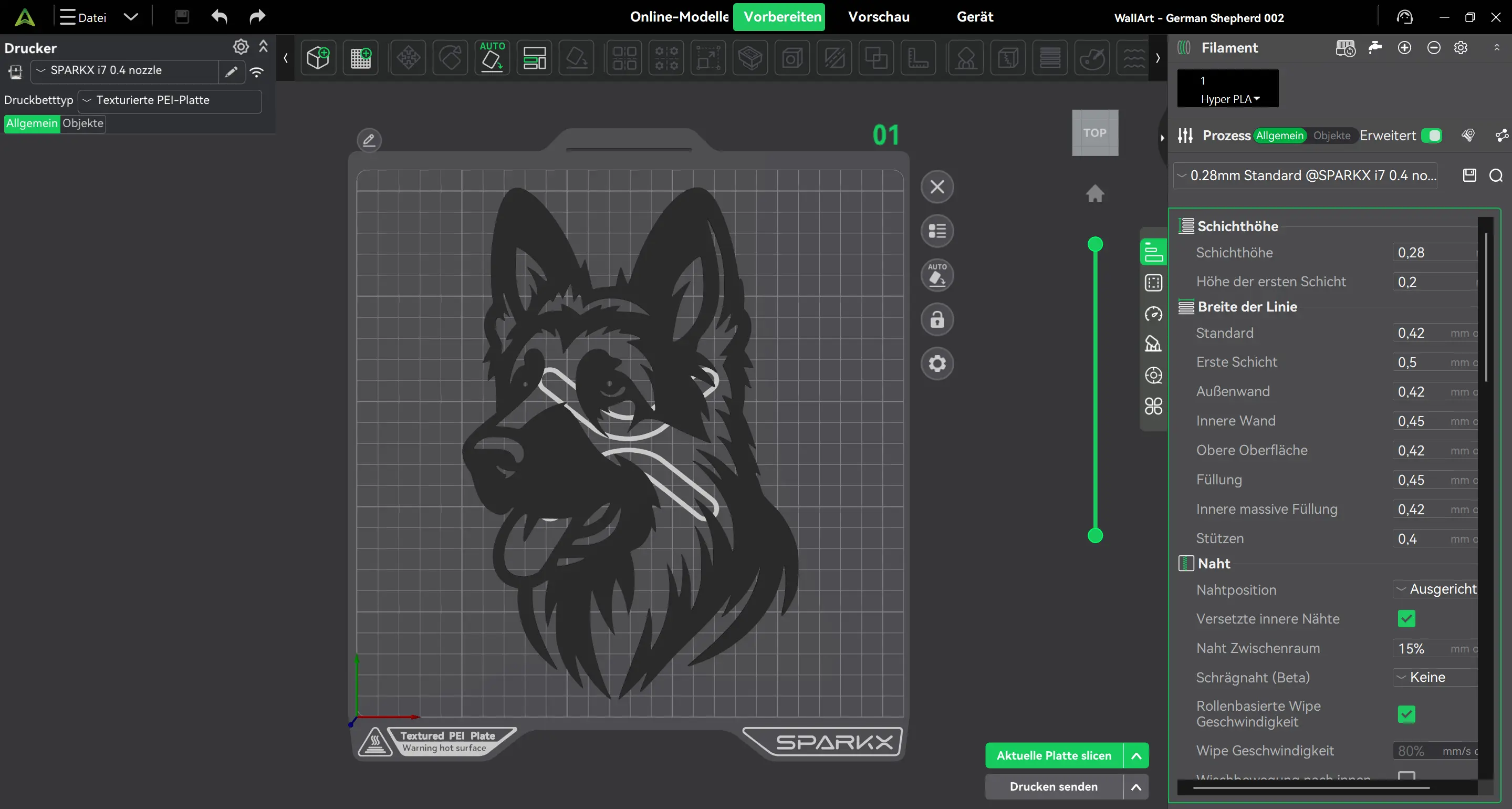Screen dimensions: 1512x809
Task: Search process settings with magnifier icon
Action: (x=1496, y=175)
